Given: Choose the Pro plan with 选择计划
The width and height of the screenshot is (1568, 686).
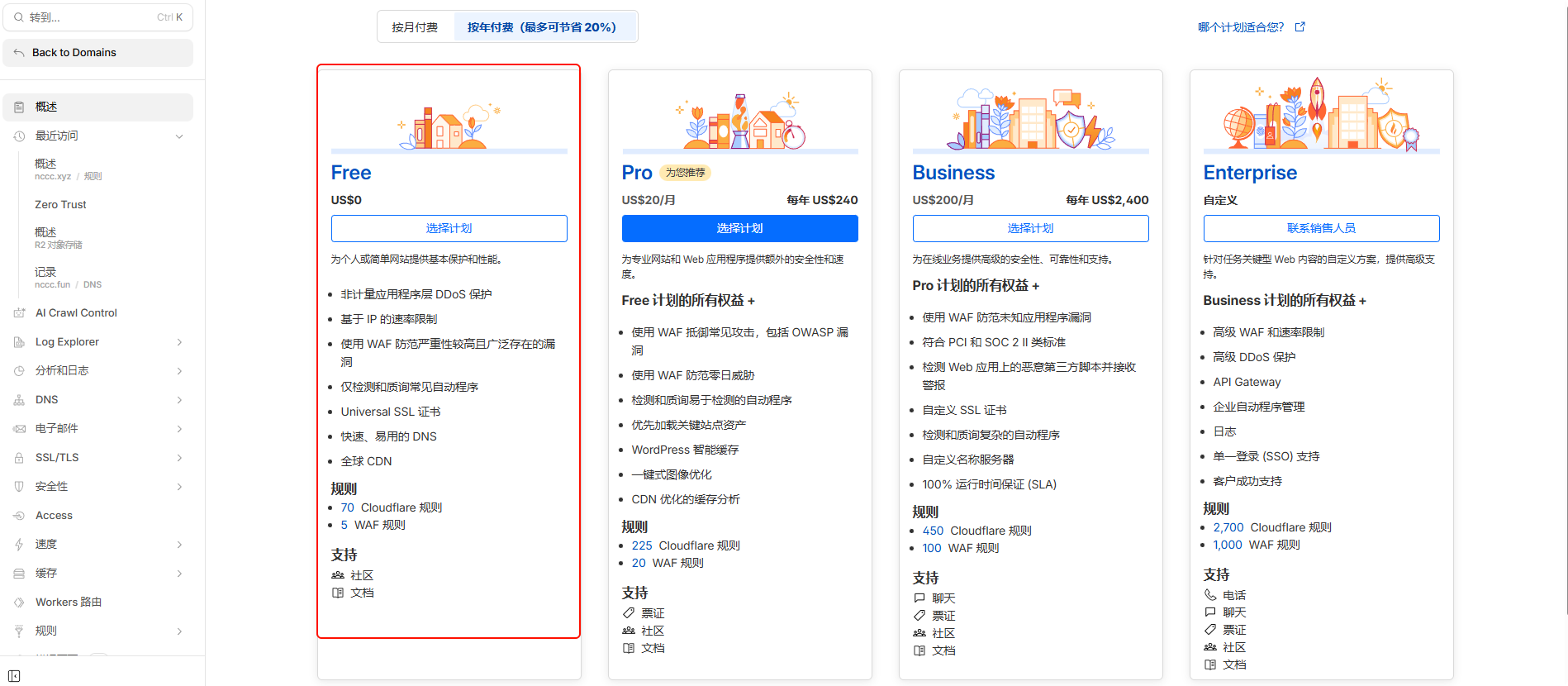Looking at the screenshot, I should click(x=740, y=228).
